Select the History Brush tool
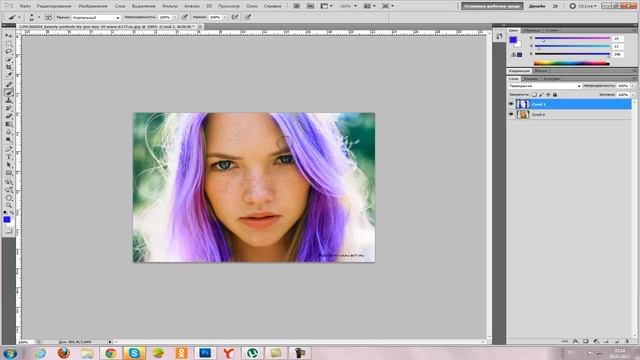Image resolution: width=640 pixels, height=360 pixels. pos(9,109)
